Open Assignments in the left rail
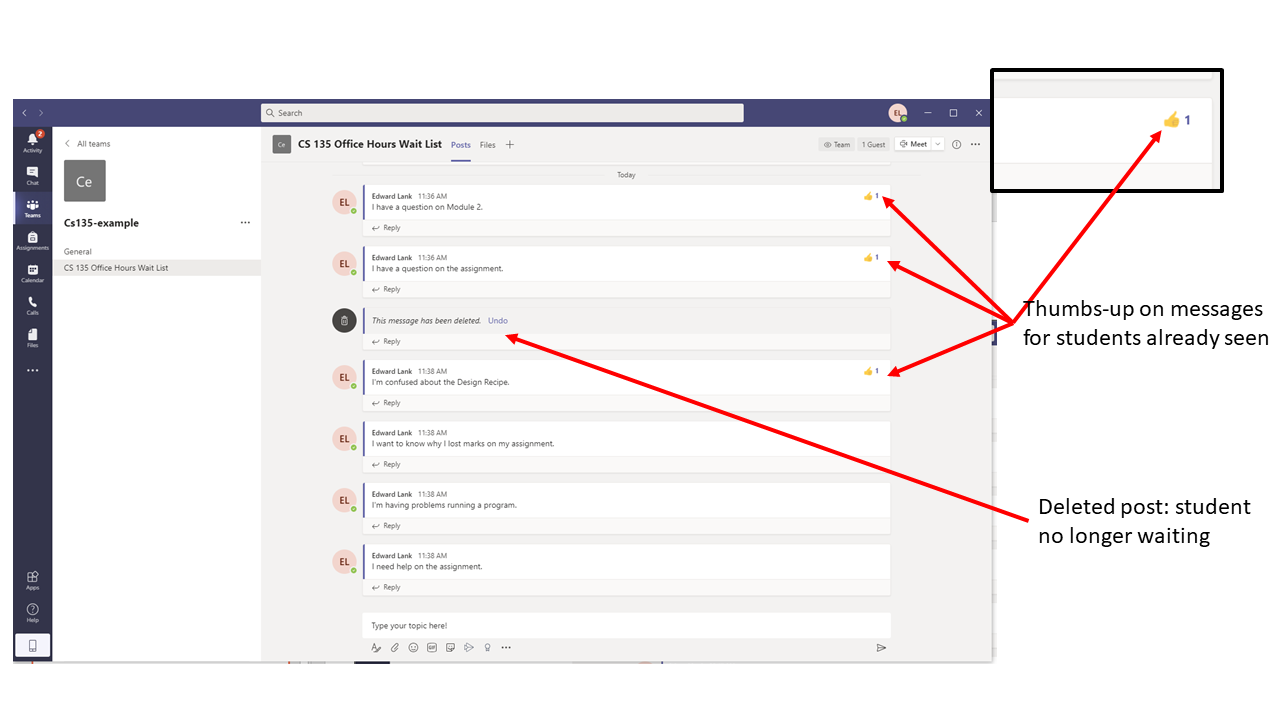The height and width of the screenshot is (720, 1280). [32, 240]
